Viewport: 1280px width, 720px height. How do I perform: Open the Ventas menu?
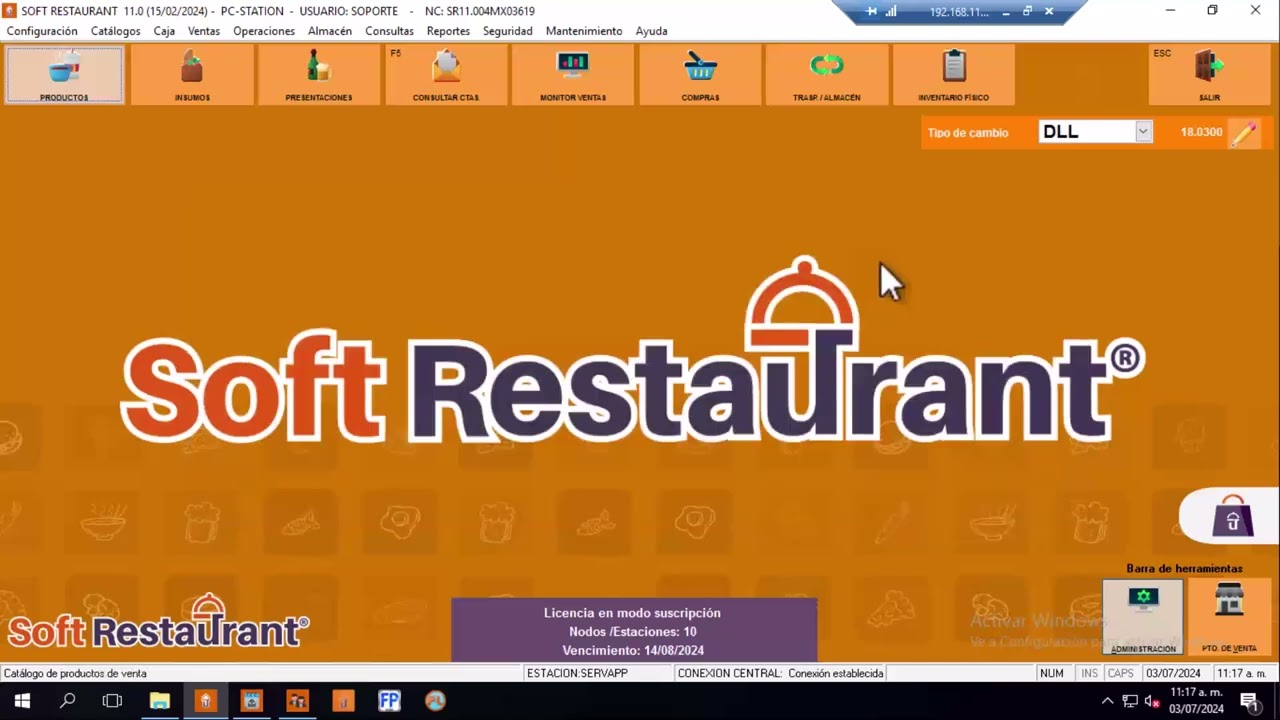(204, 31)
